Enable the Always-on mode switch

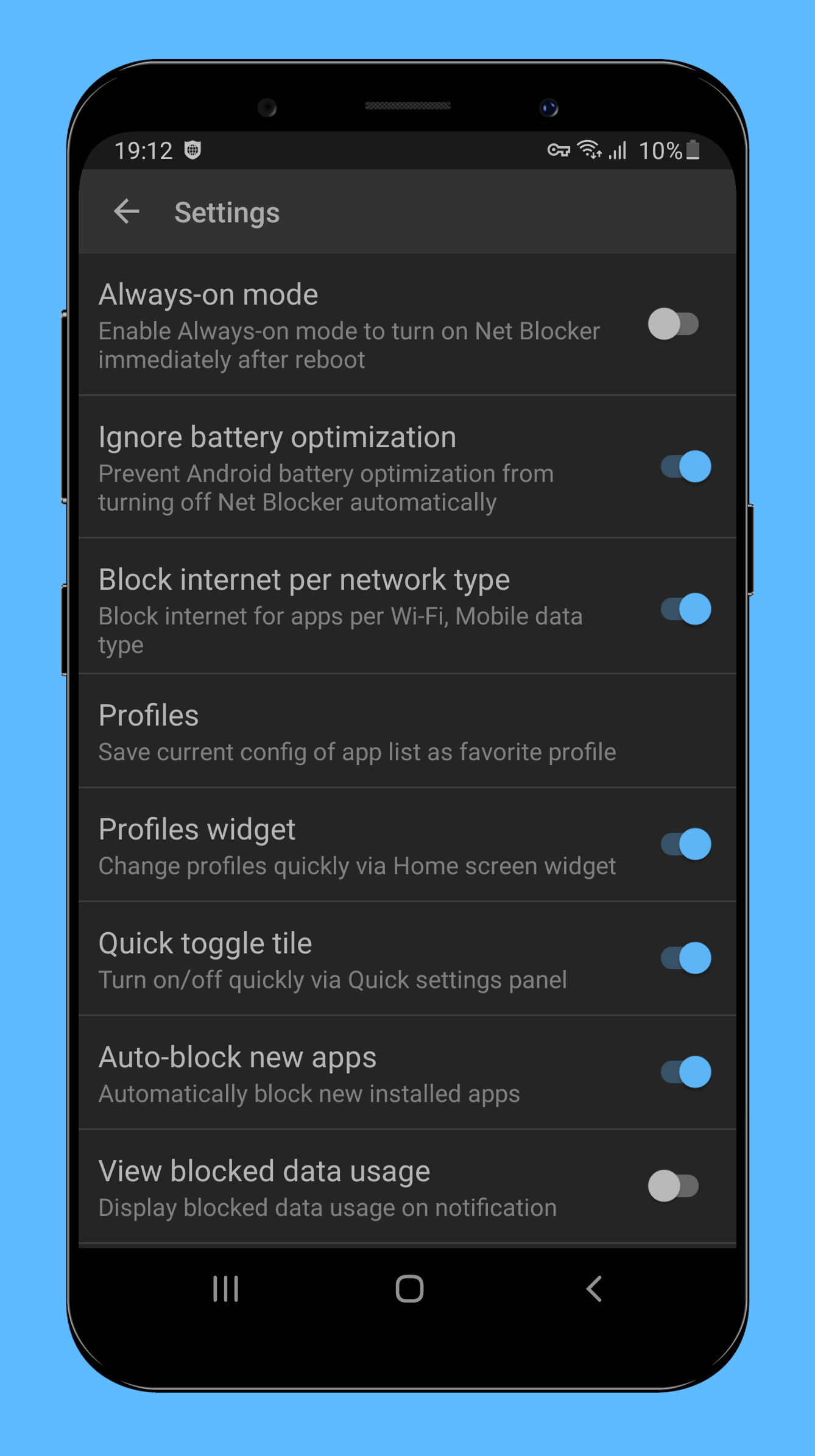[x=674, y=324]
